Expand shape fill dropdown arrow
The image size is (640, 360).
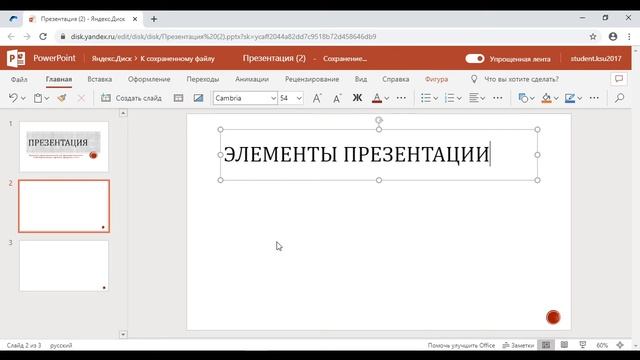coord(556,98)
